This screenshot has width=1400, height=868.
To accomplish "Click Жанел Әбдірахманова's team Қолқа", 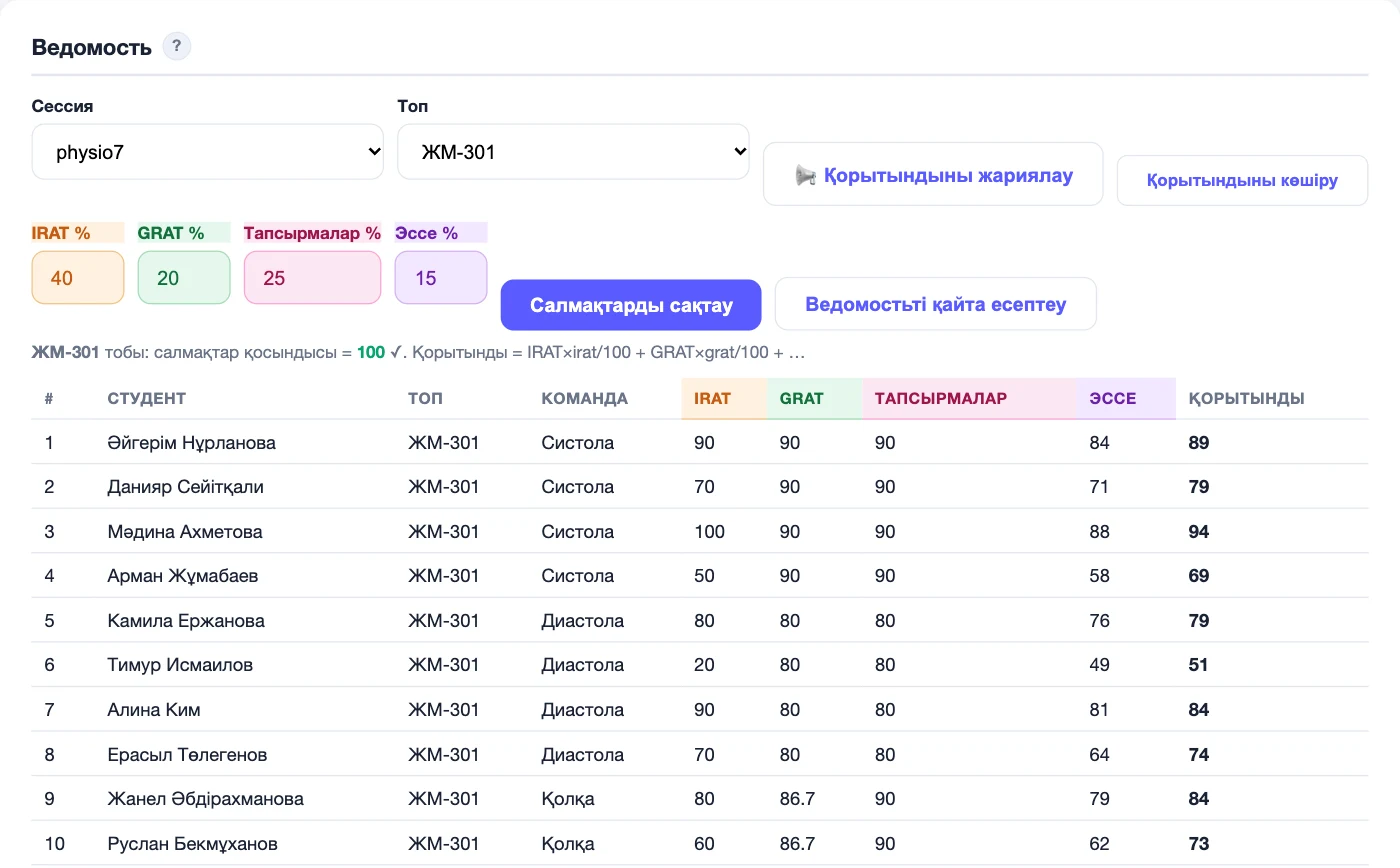I will [568, 799].
